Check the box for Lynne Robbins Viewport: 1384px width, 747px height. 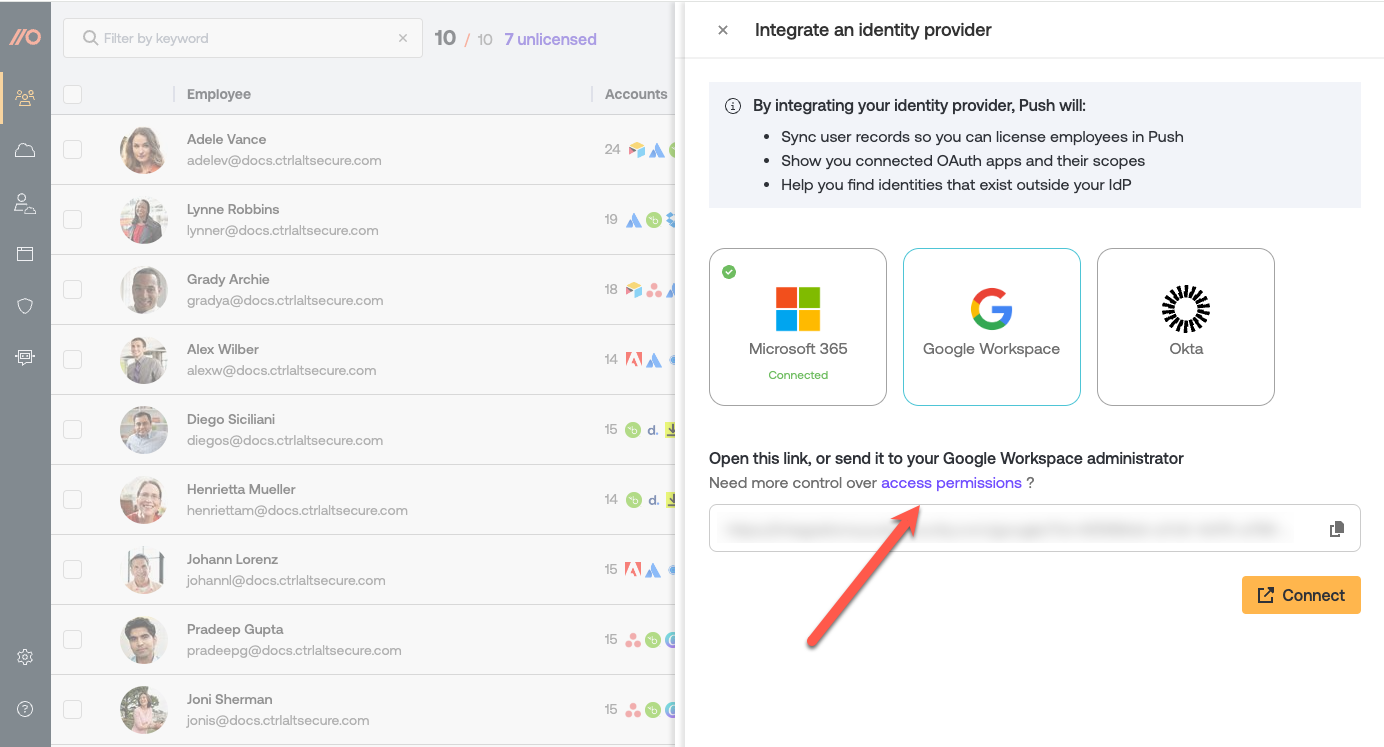[x=72, y=220]
